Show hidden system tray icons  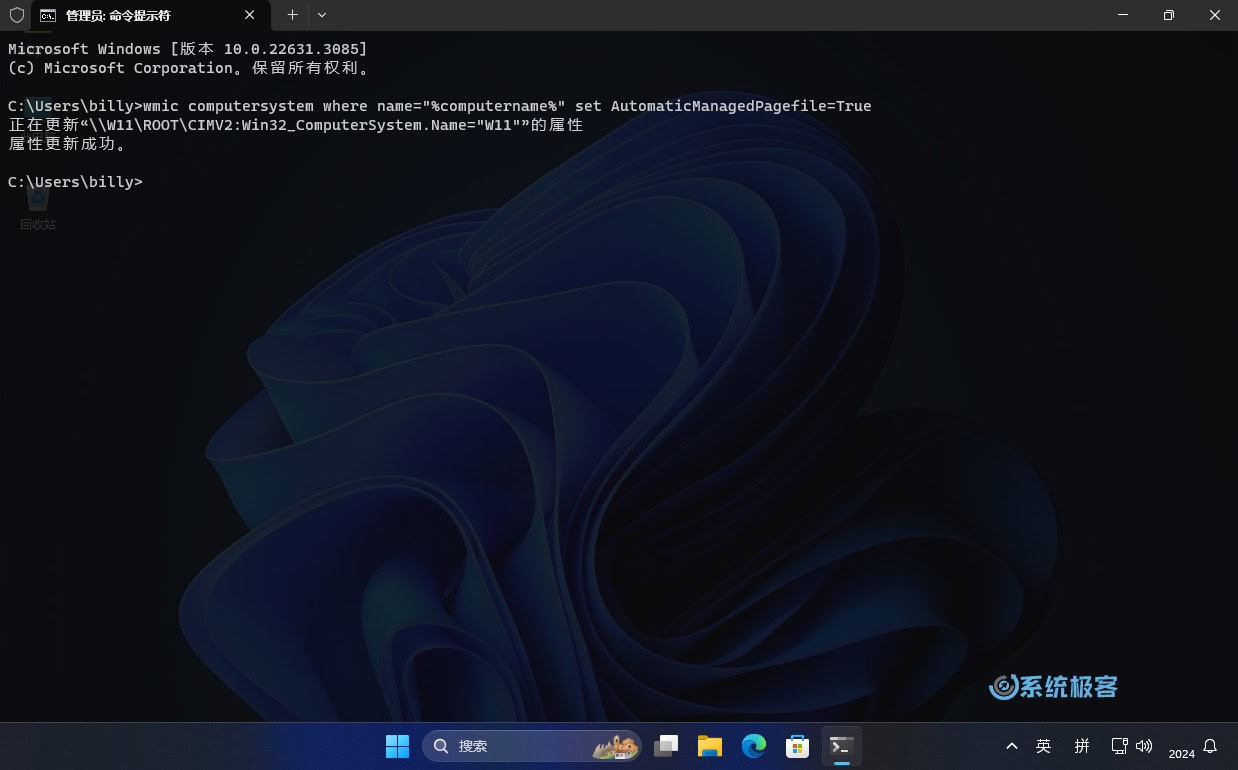point(1012,746)
